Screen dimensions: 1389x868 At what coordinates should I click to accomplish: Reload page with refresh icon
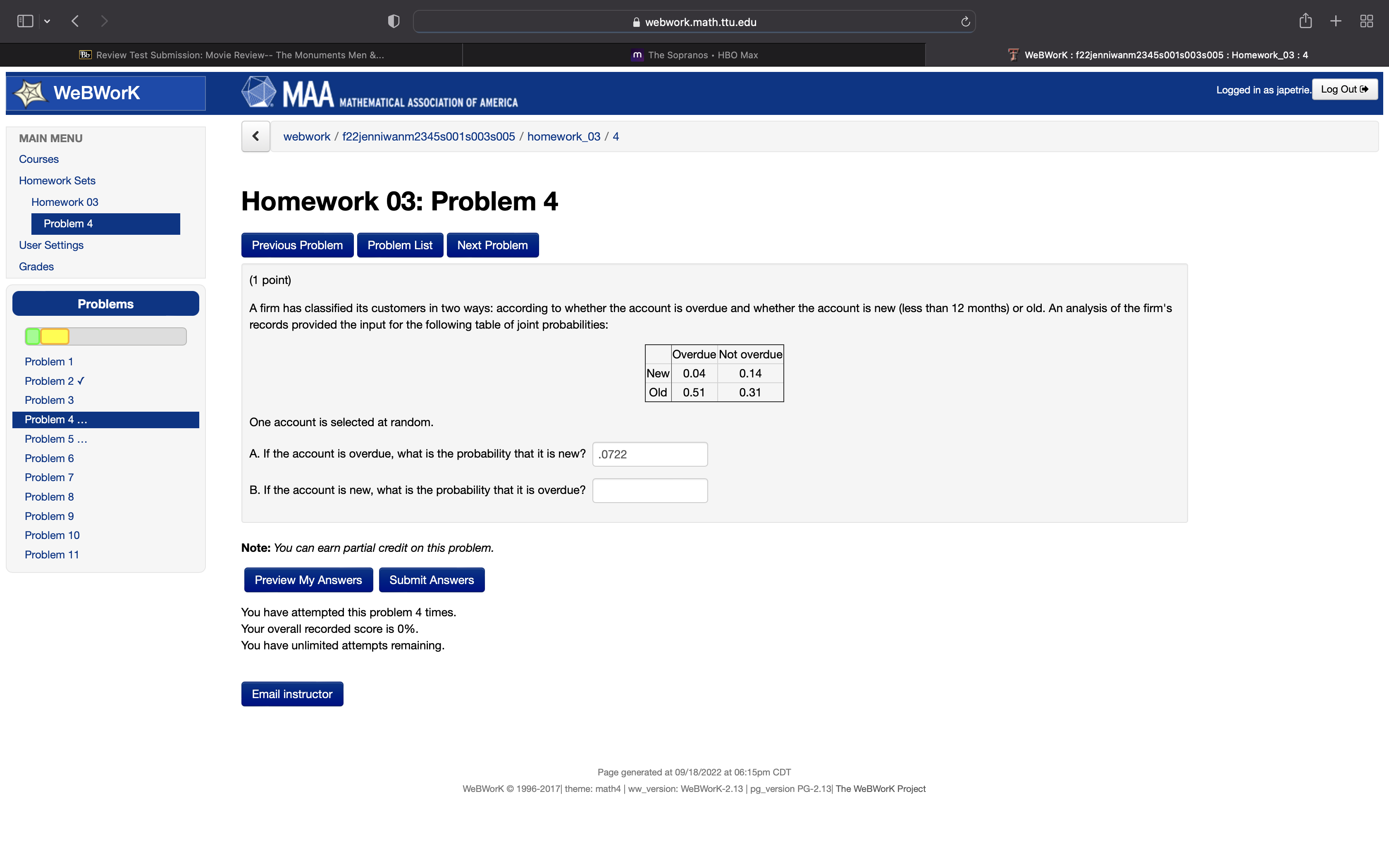click(x=965, y=22)
